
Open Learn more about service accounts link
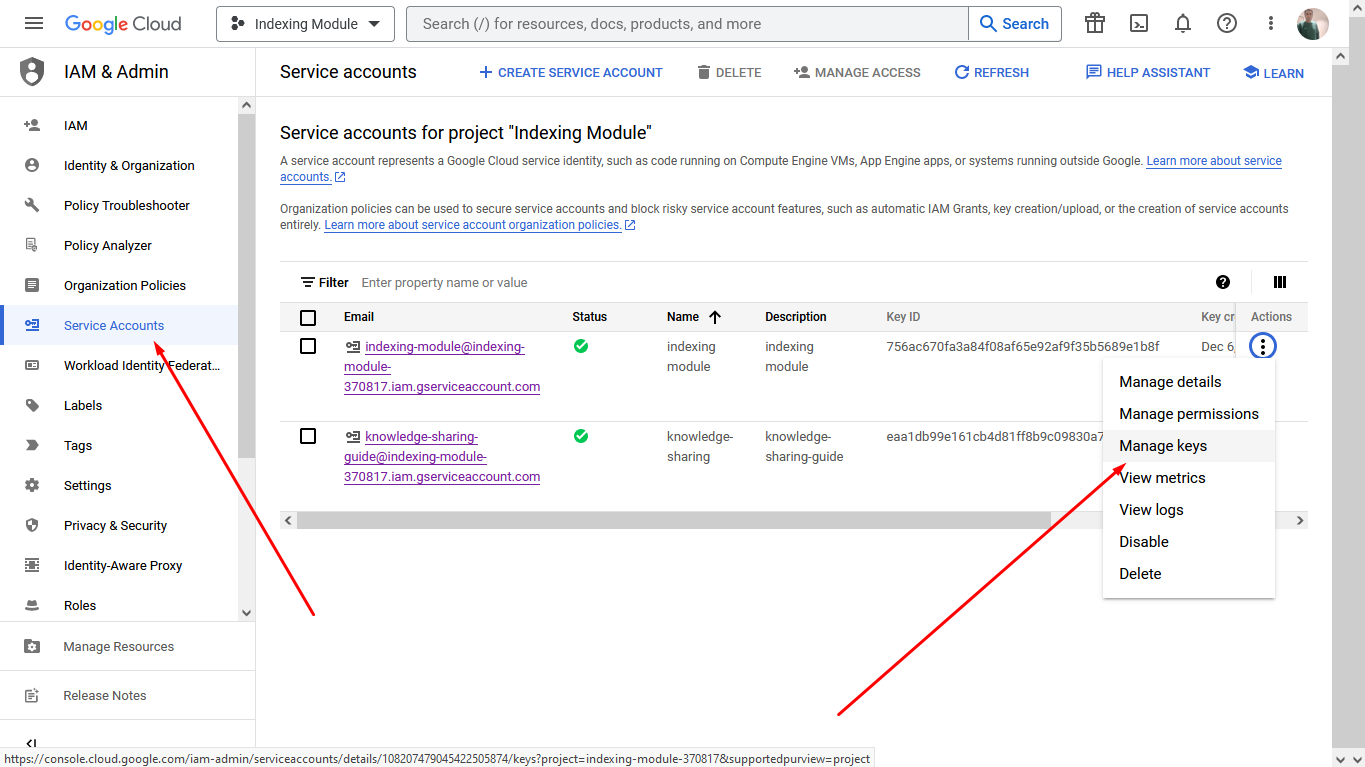(x=1214, y=161)
